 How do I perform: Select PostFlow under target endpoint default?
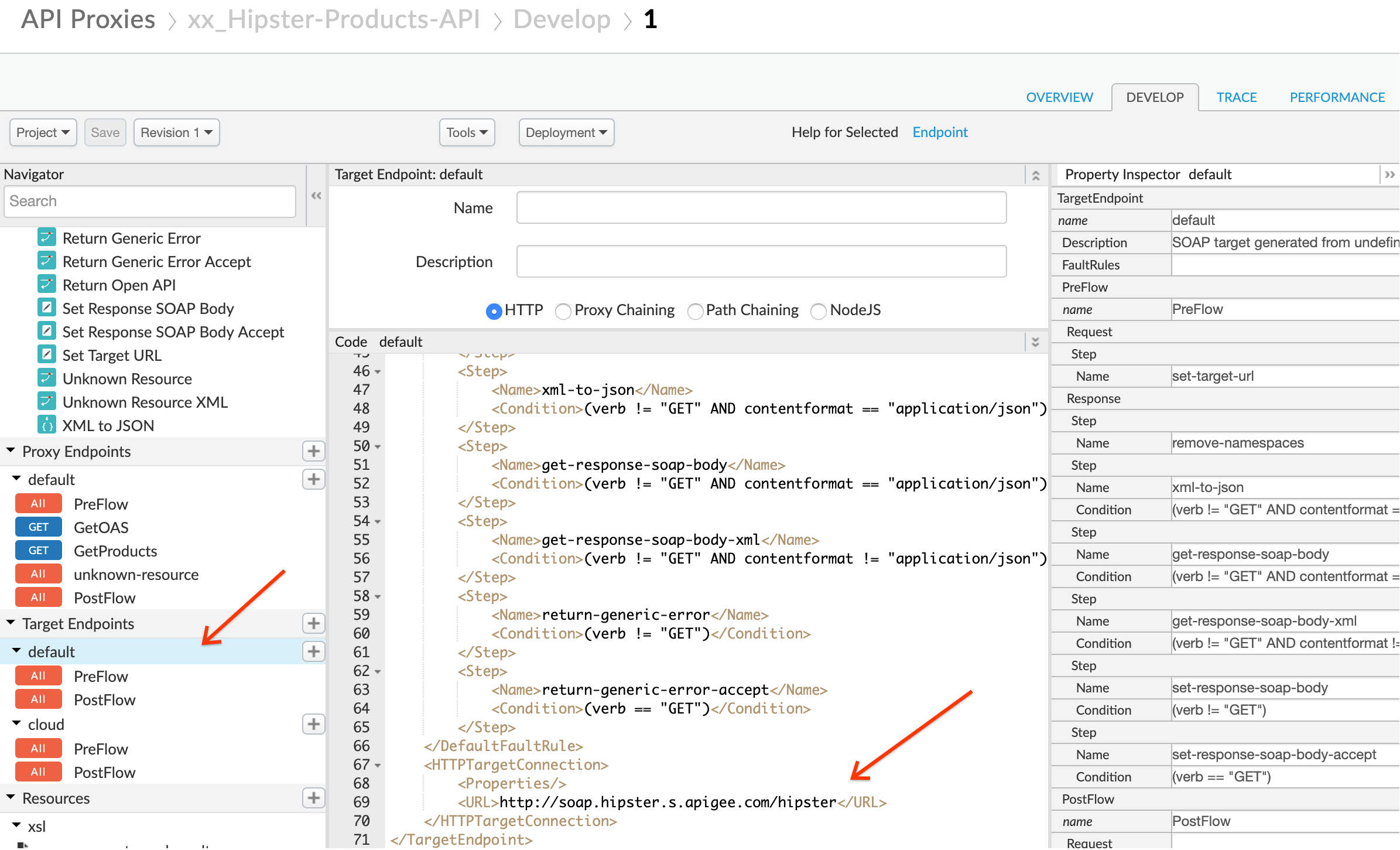pos(104,699)
